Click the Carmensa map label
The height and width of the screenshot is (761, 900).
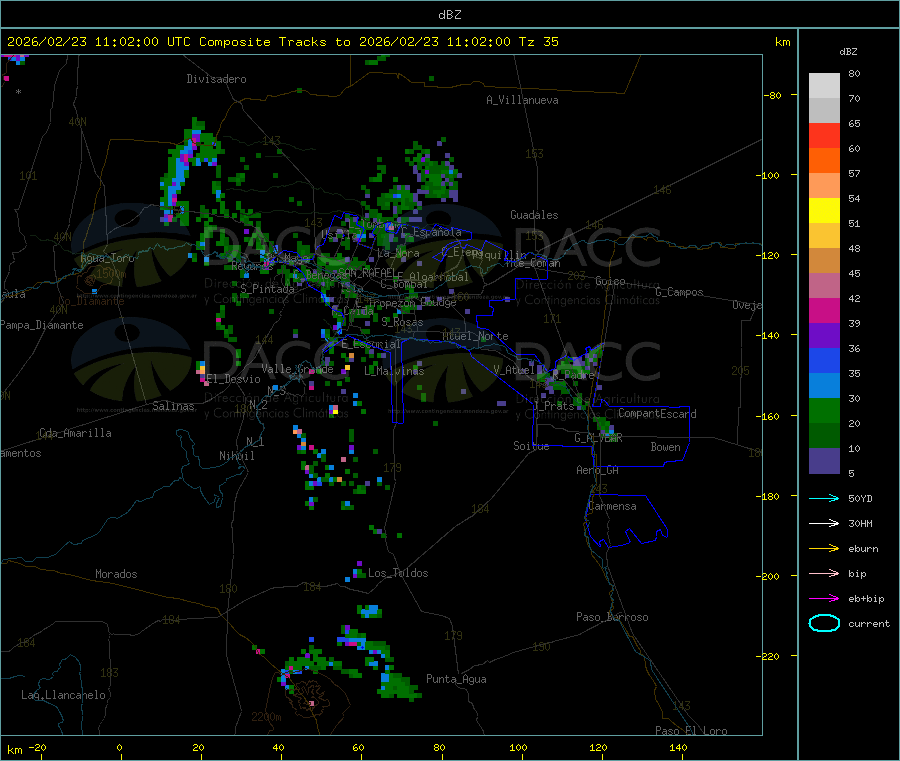click(612, 506)
